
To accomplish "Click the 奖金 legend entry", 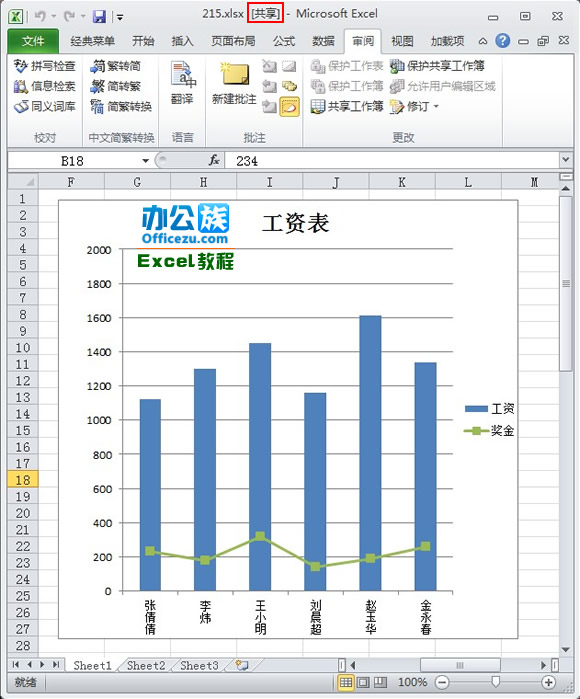I will click(489, 431).
